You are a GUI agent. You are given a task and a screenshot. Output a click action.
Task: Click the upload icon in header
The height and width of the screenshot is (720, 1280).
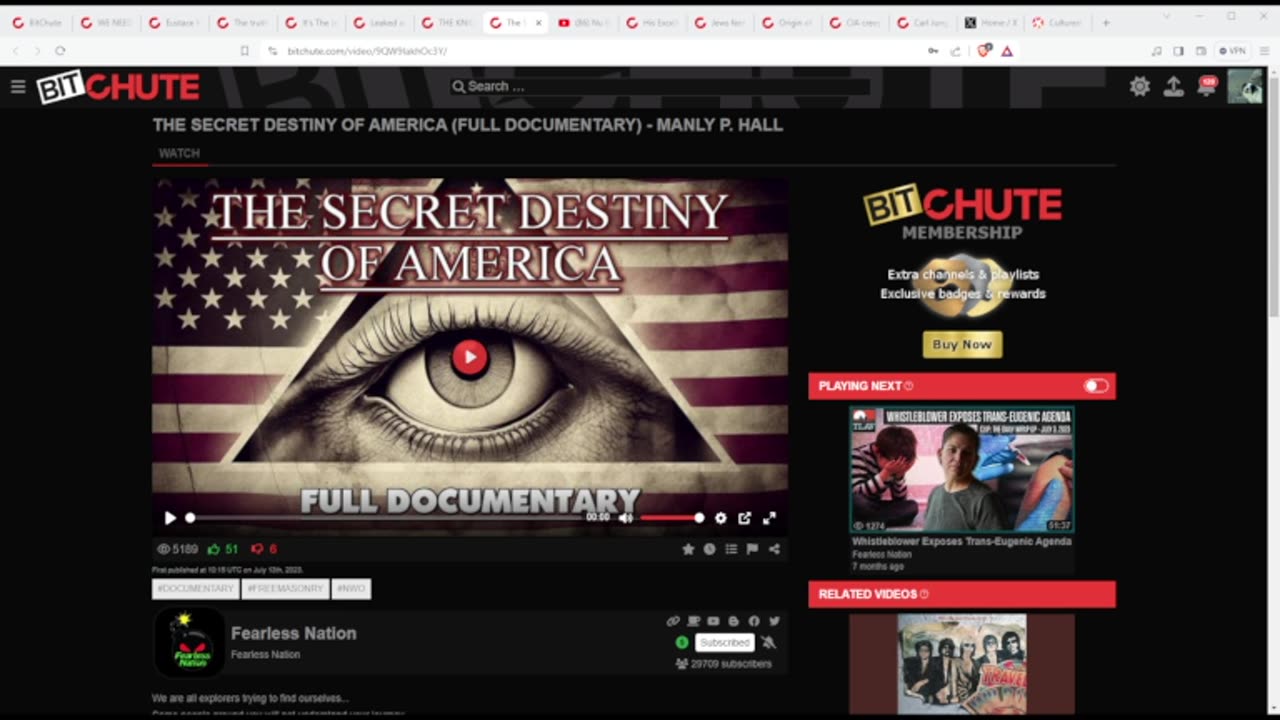tap(1174, 87)
